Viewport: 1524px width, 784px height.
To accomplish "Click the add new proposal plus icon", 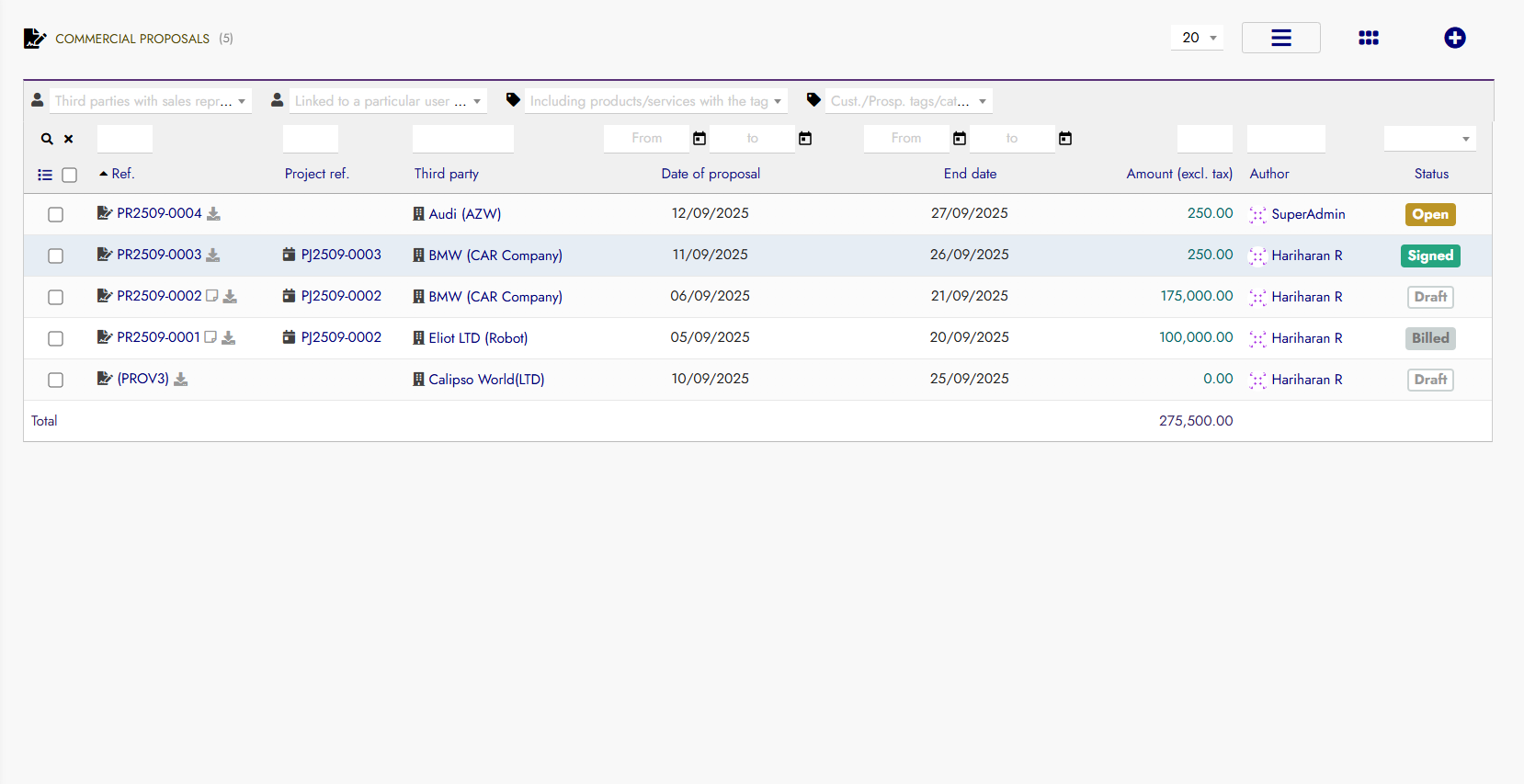I will coord(1454,38).
